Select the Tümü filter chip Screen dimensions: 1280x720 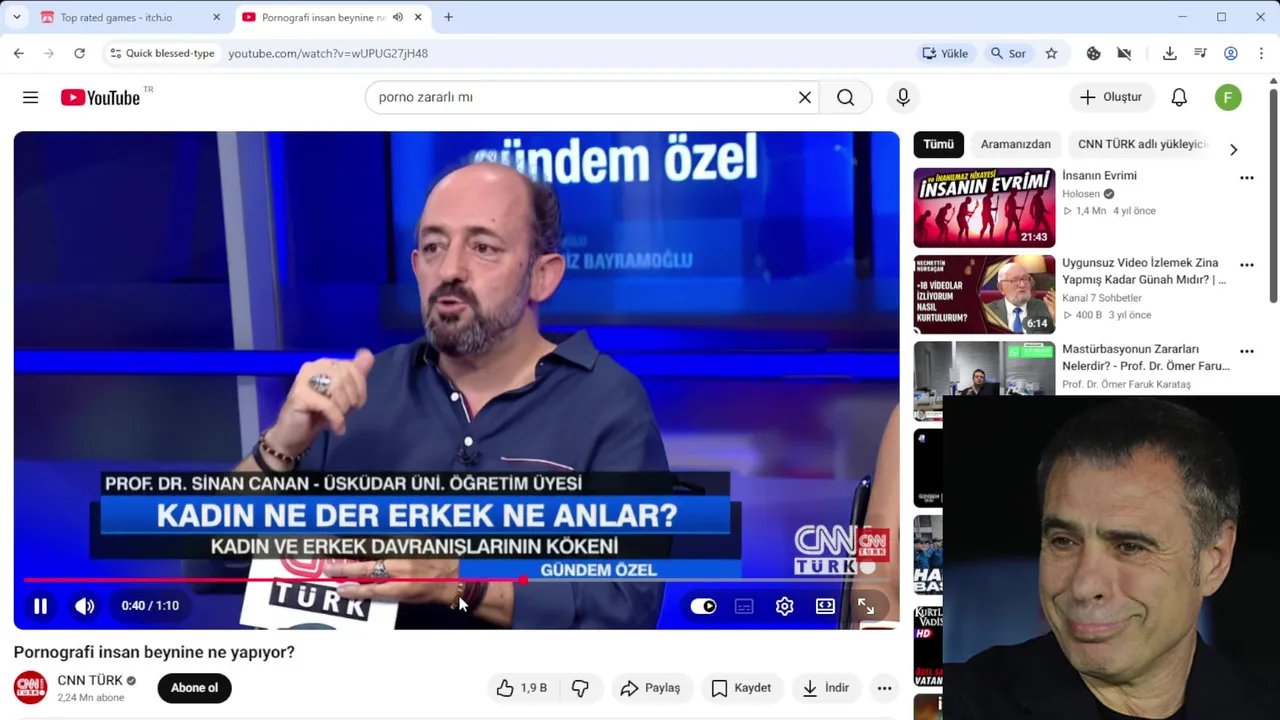coord(938,144)
